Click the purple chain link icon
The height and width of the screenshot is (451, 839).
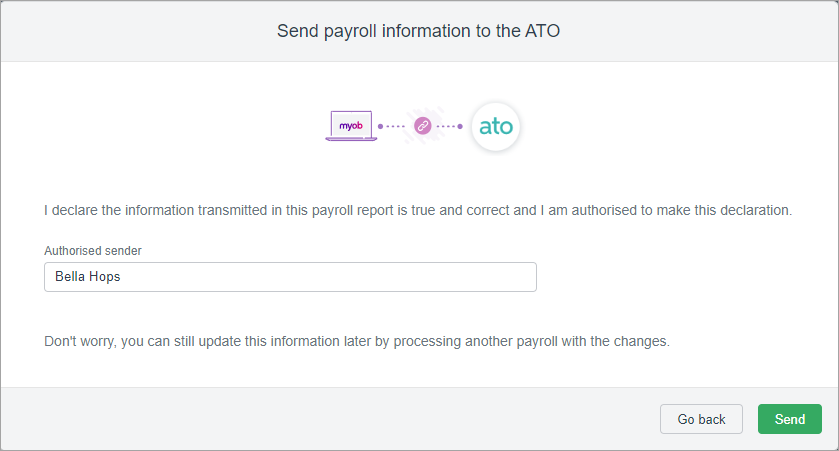pyautogui.click(x=422, y=127)
